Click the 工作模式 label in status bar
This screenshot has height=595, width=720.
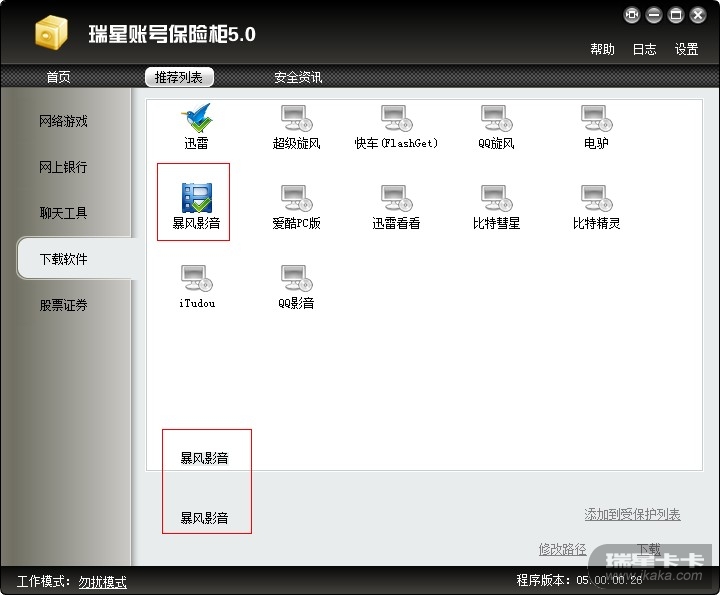(x=43, y=582)
